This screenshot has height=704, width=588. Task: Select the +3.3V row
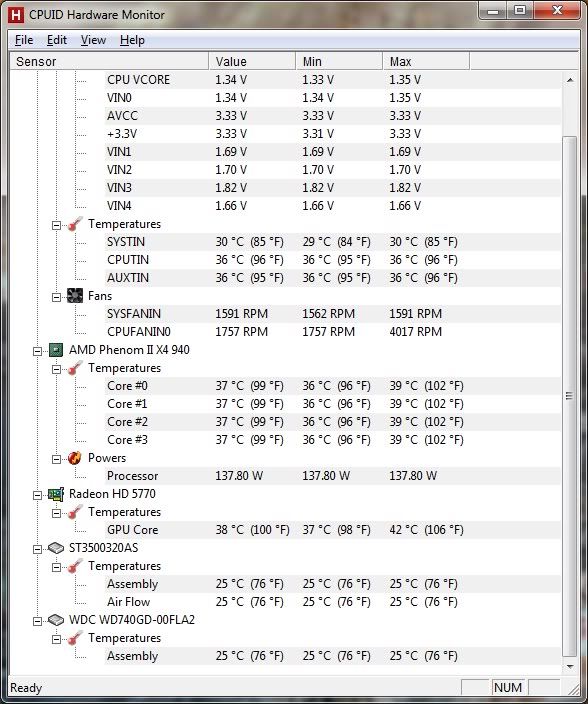pyautogui.click(x=332, y=133)
